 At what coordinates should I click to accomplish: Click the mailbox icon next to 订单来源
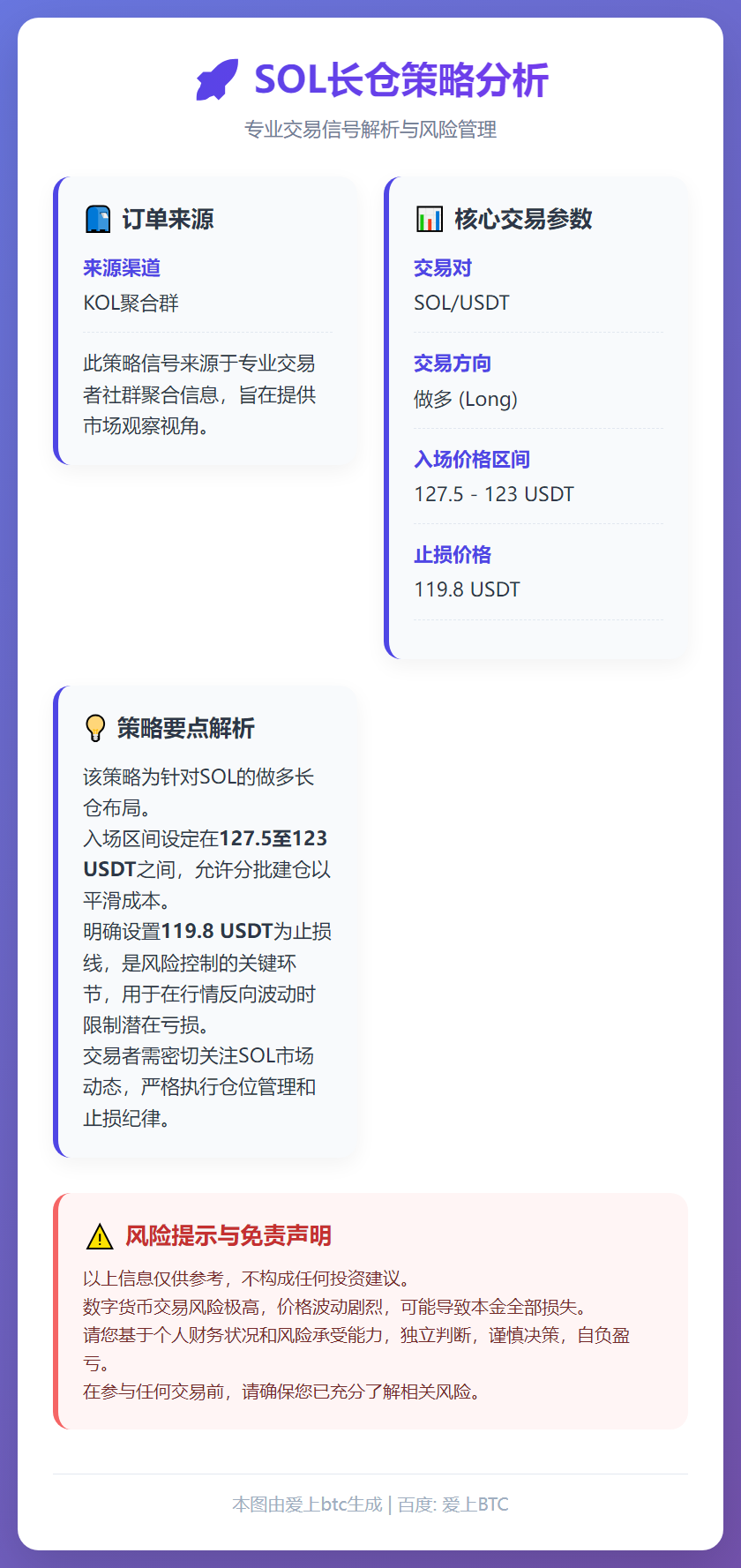click(x=98, y=219)
